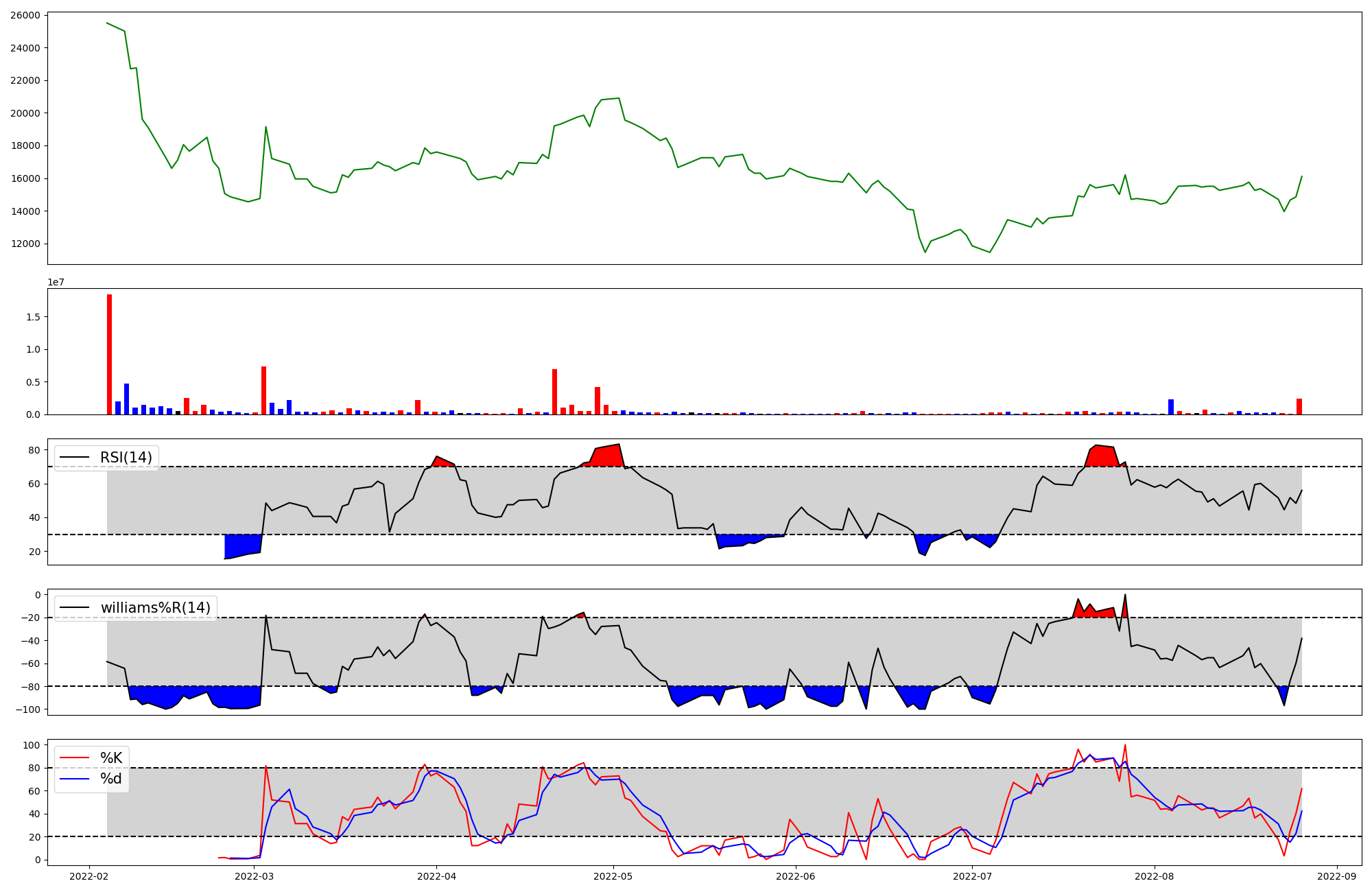Click the 2022-09 x-axis date label
This screenshot has height=892, width=1372.
[x=1337, y=876]
